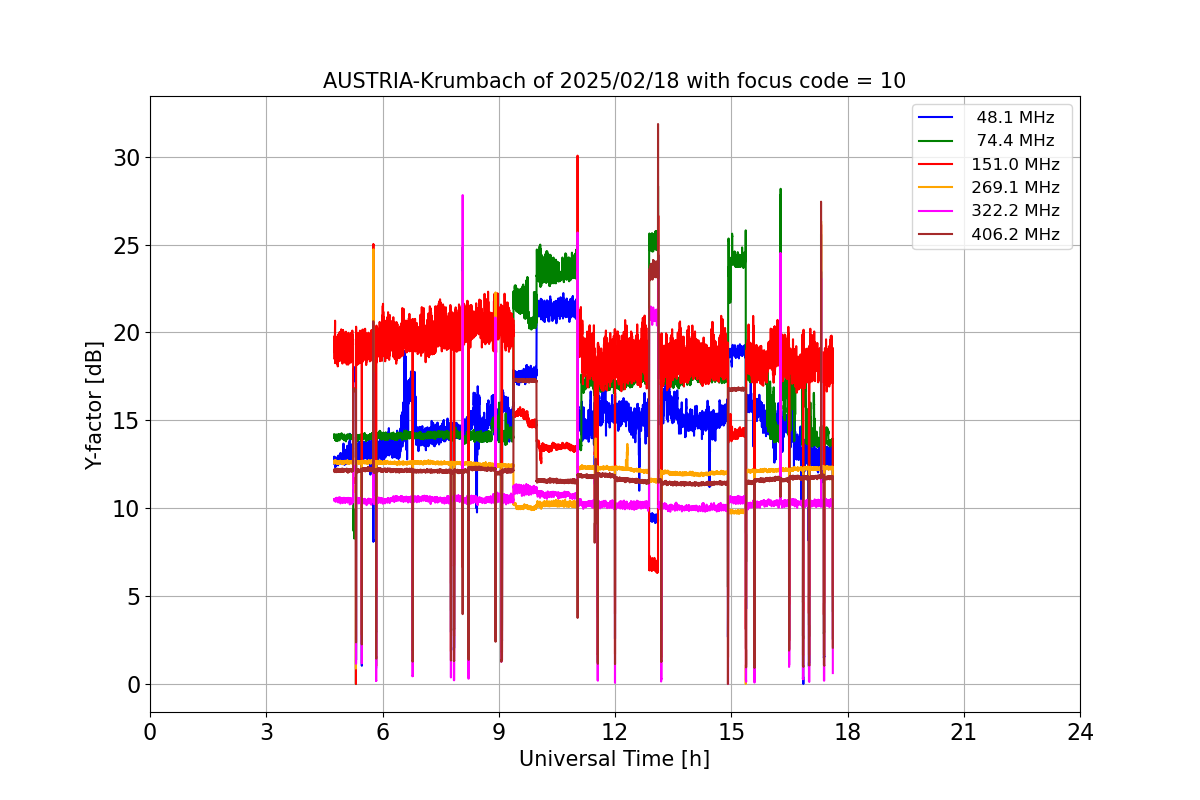Click the magenta legend line swatch
This screenshot has height=800, width=1200.
[x=936, y=211]
